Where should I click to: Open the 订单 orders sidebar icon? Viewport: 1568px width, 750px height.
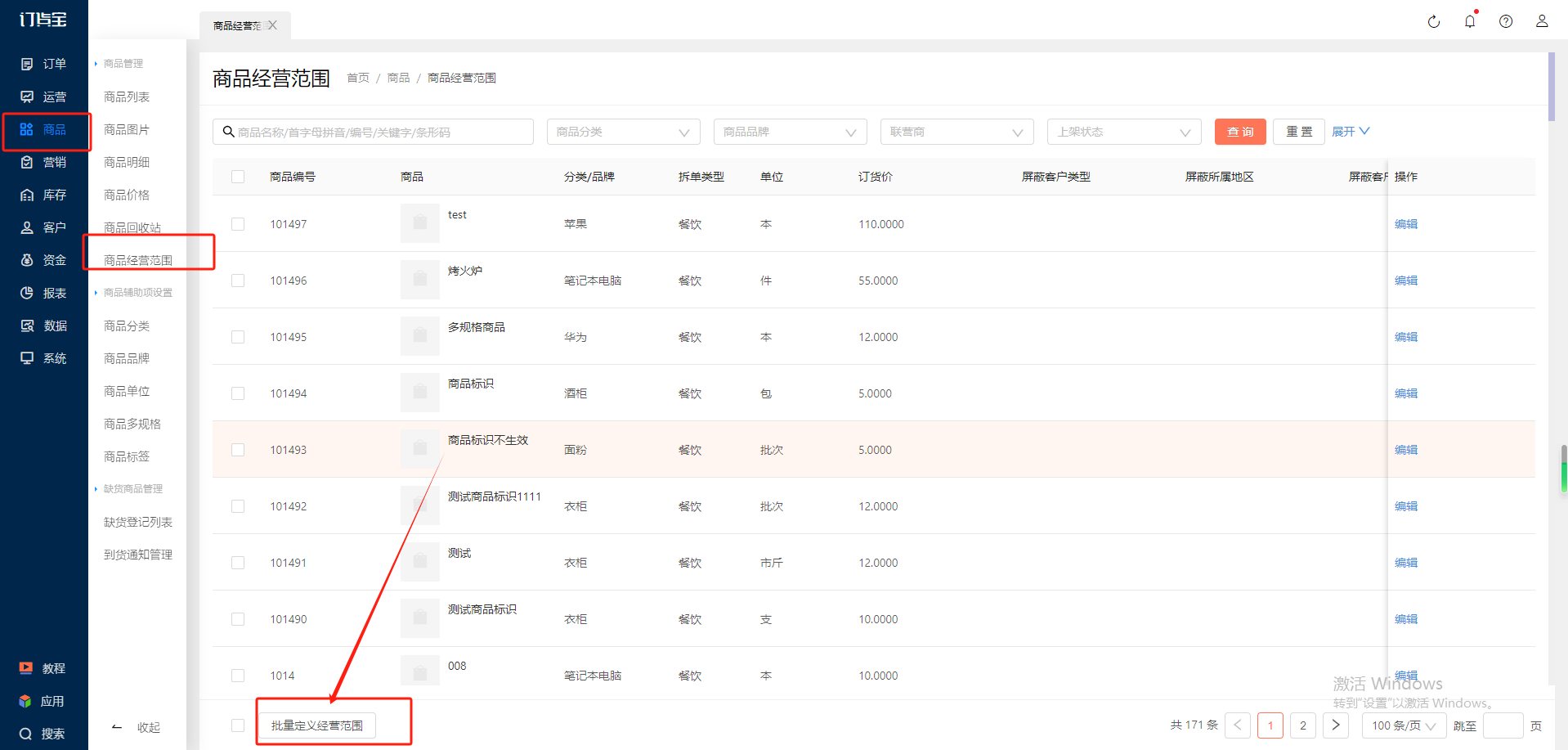(x=27, y=64)
